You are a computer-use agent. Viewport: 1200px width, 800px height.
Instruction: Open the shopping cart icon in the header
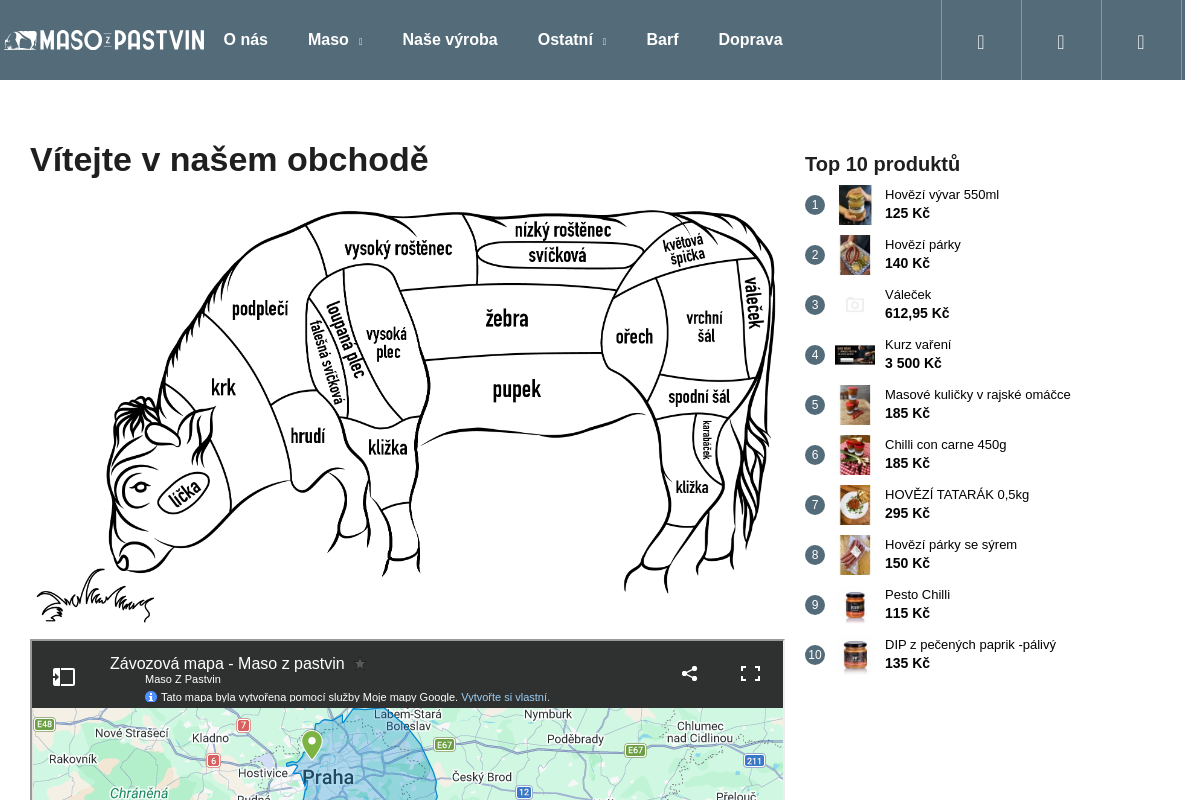tap(1140, 40)
